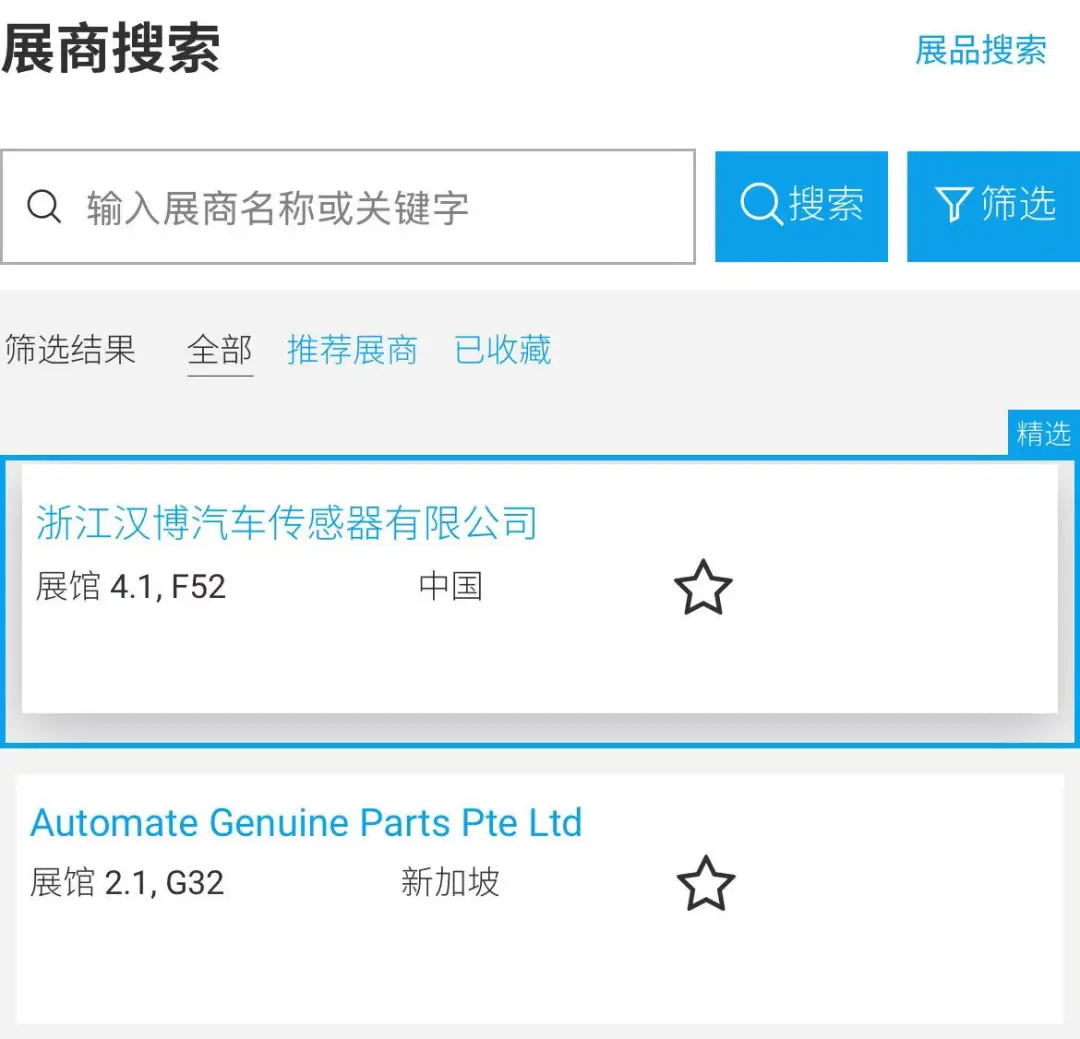Open Automate Genuine Parts Pte Ltd details
This screenshot has height=1039, width=1080.
click(306, 822)
